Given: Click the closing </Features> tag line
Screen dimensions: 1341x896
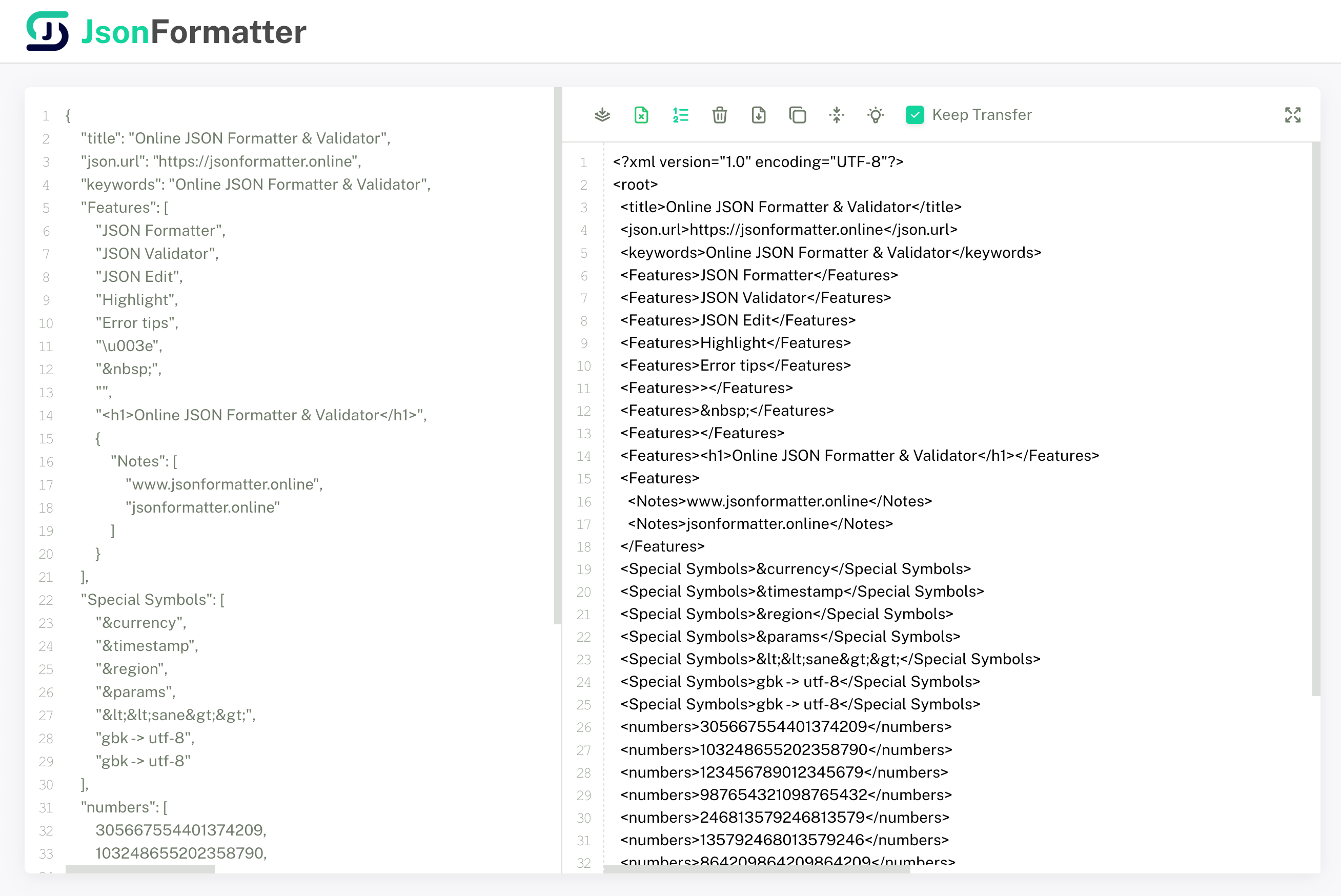Looking at the screenshot, I should 663,547.
